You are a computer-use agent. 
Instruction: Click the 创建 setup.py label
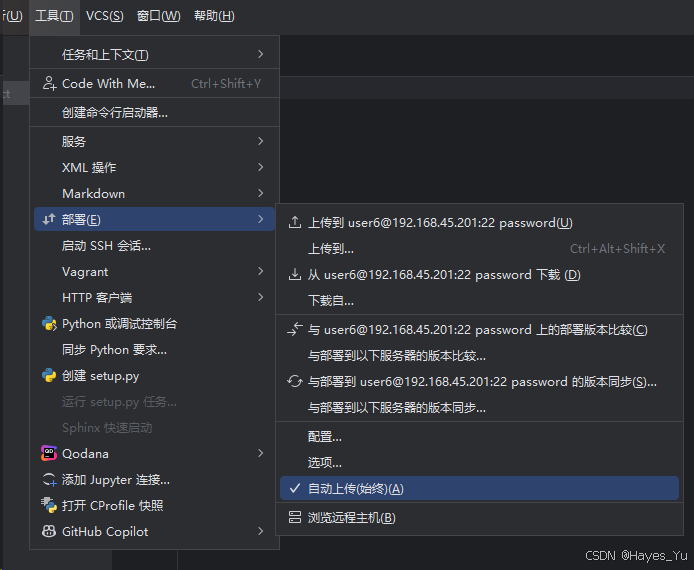point(100,376)
